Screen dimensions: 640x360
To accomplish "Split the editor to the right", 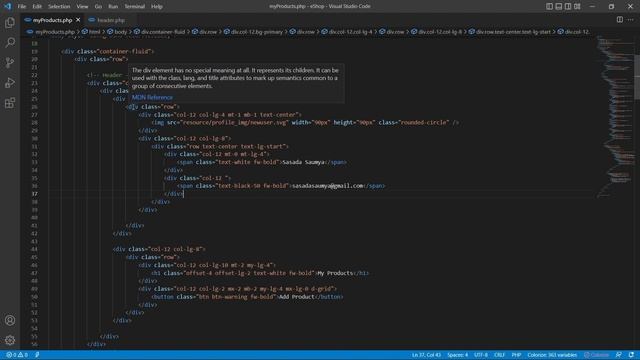I will click(620, 20).
